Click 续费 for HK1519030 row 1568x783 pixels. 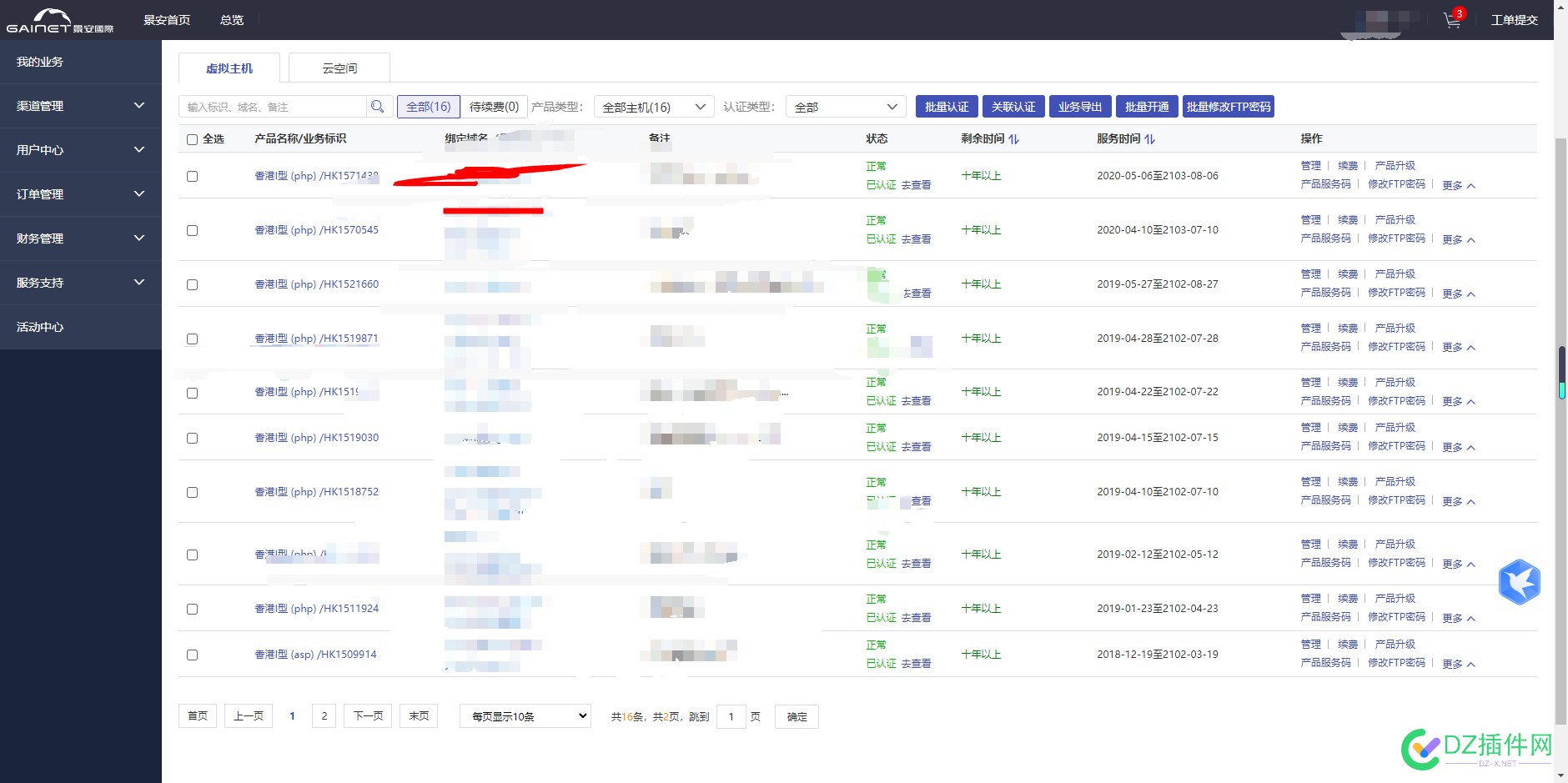pyautogui.click(x=1348, y=428)
